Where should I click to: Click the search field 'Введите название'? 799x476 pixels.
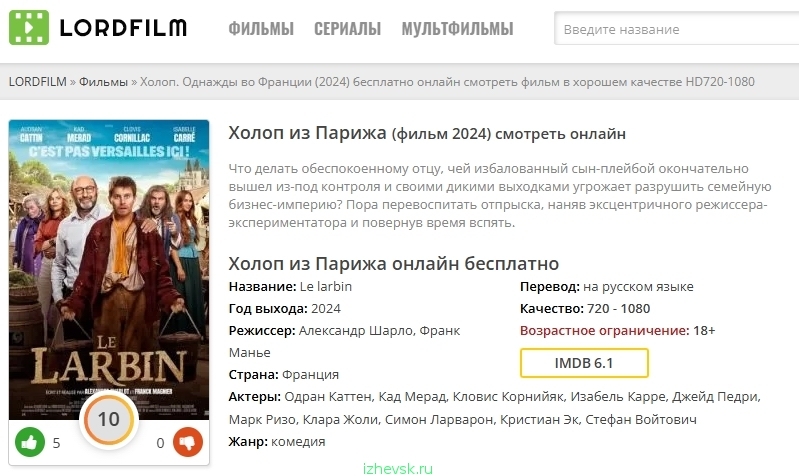click(x=676, y=29)
